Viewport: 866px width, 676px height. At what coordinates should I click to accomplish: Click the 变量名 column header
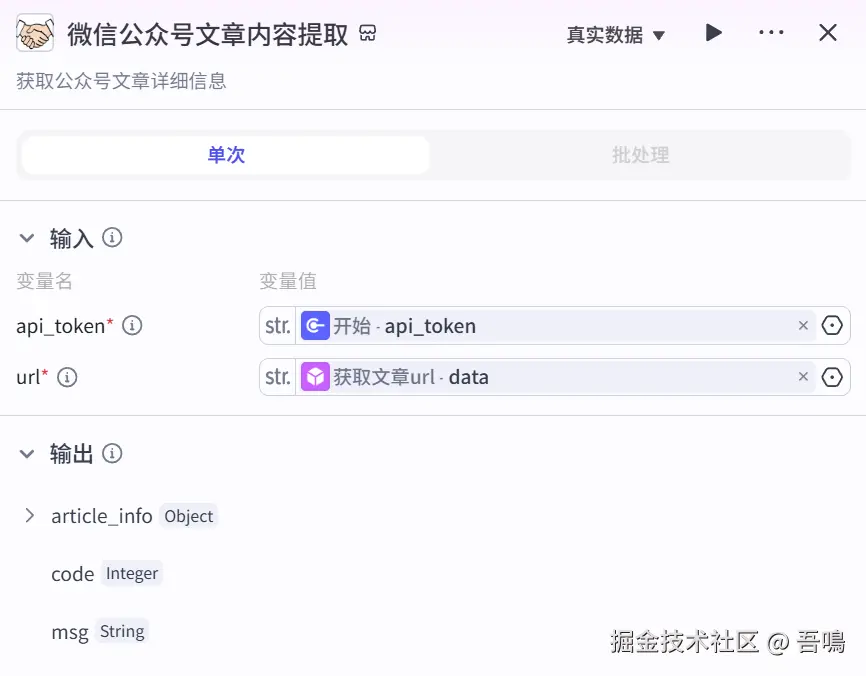pos(44,281)
